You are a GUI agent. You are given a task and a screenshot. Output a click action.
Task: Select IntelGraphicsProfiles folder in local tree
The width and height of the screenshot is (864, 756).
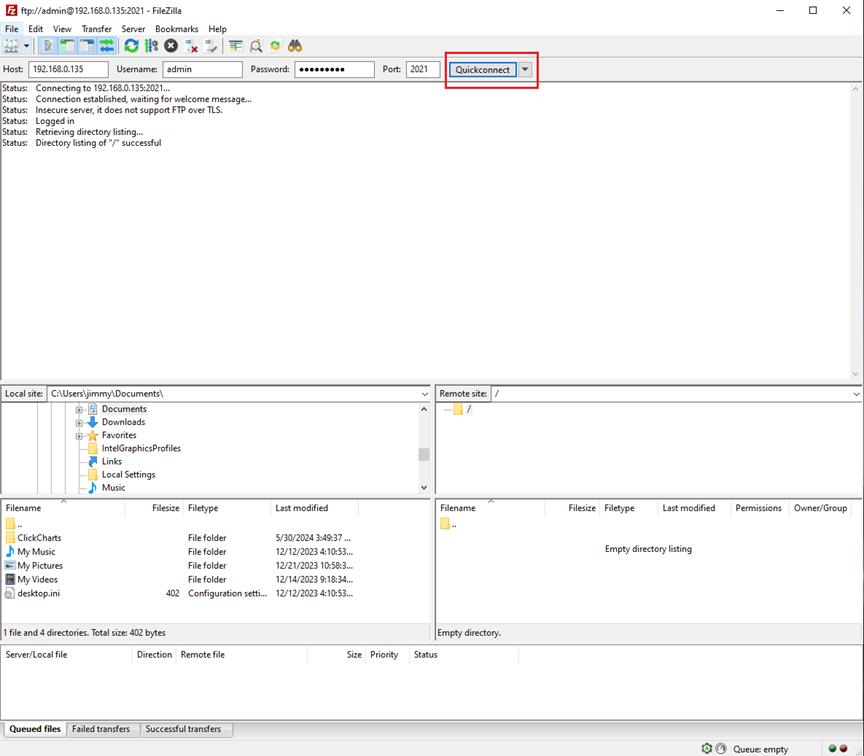141,449
